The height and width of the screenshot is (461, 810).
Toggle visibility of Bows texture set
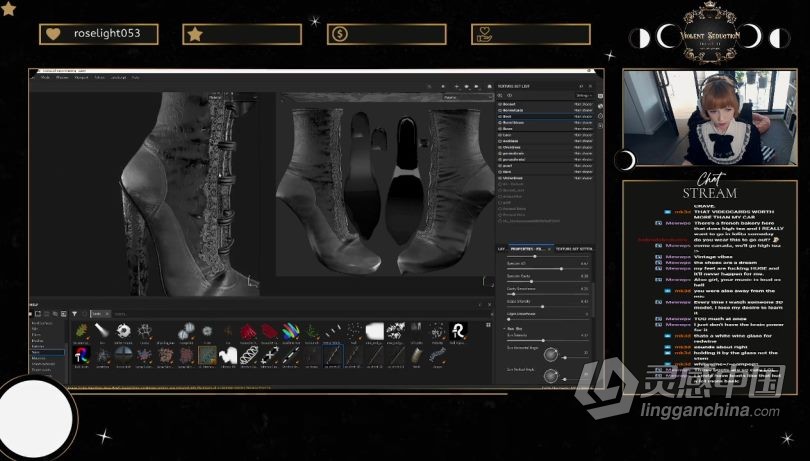500,129
